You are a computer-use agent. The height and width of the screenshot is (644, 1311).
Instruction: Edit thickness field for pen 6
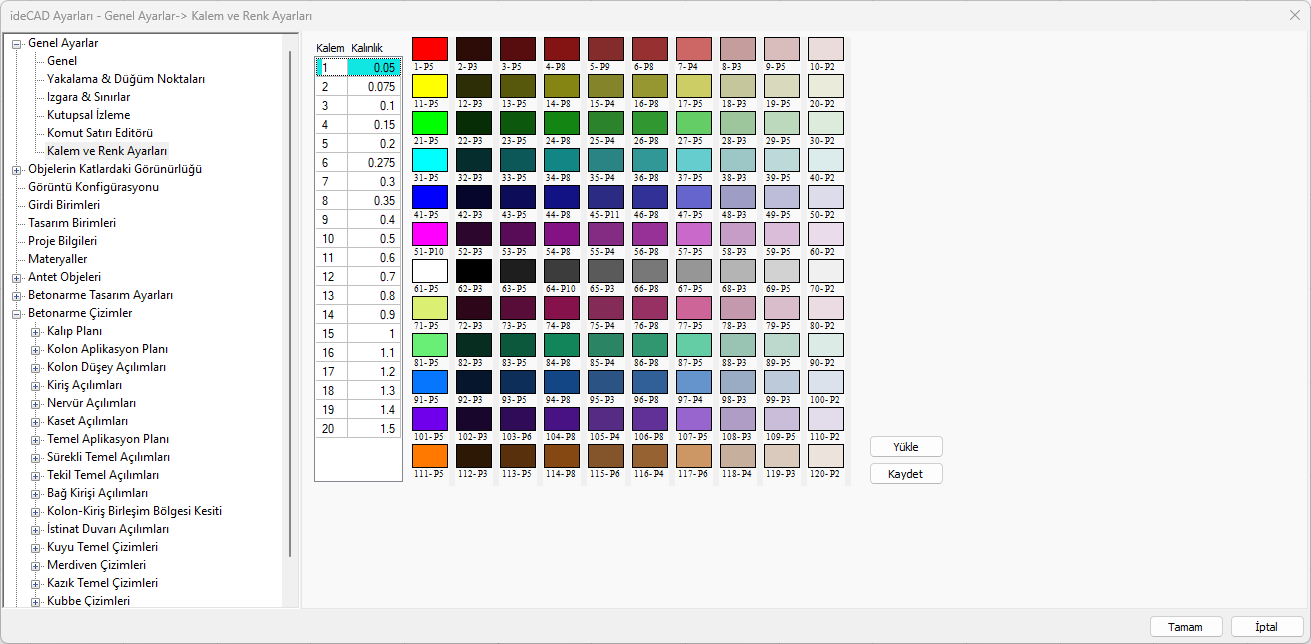click(374, 162)
